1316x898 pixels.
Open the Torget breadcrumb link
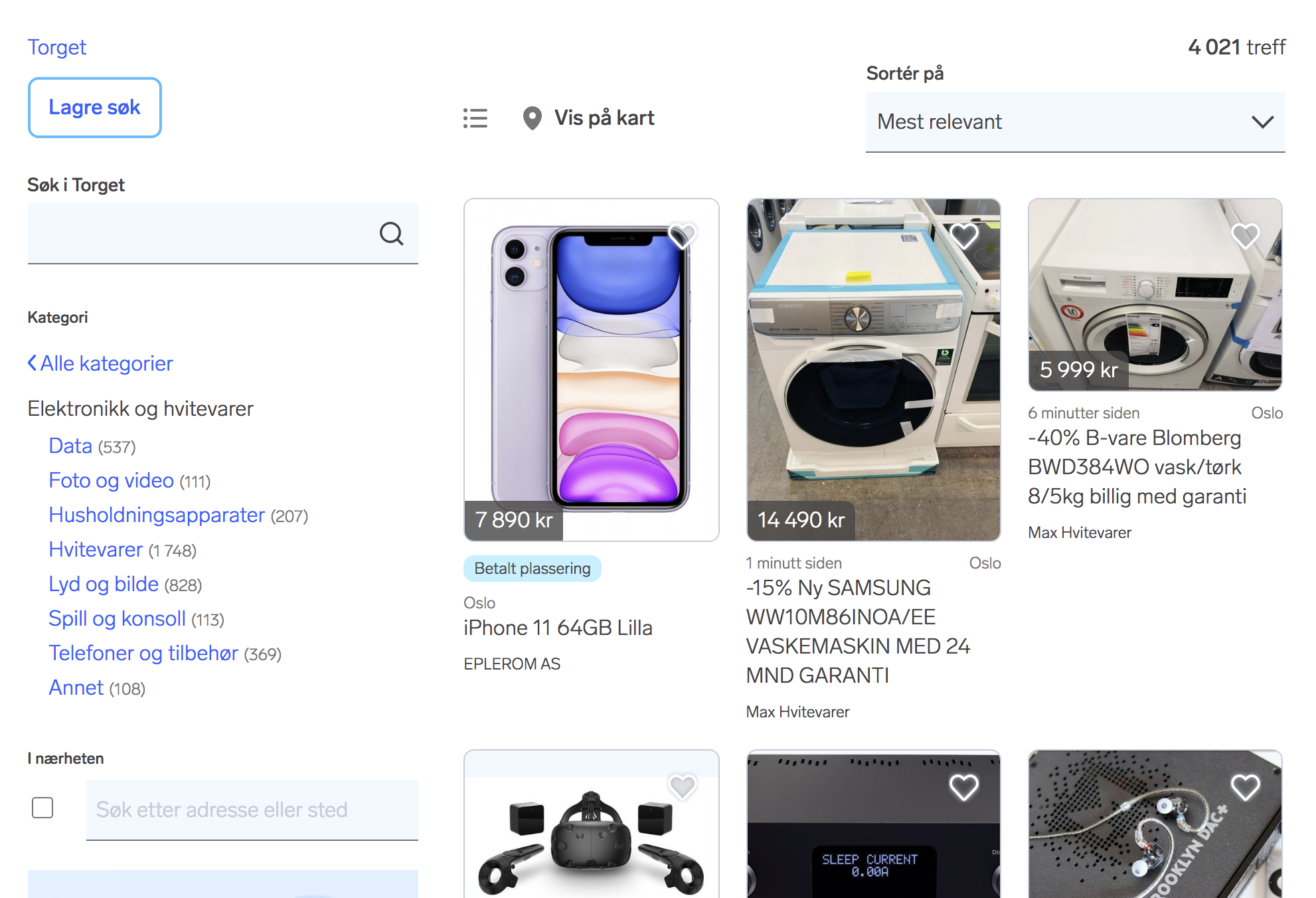pos(57,47)
